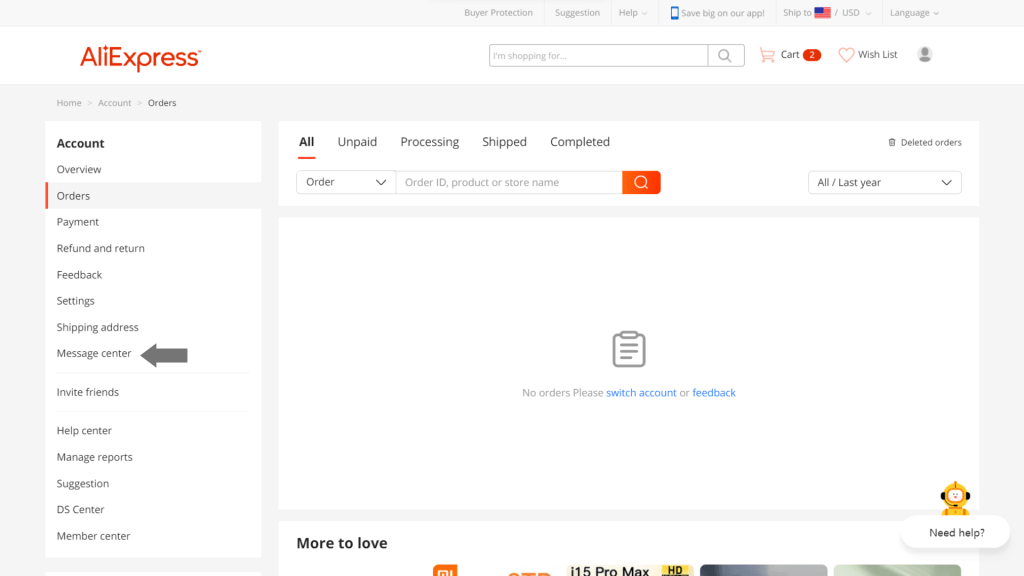Click the AliExpress logo
This screenshot has height=576, width=1024.
(140, 57)
